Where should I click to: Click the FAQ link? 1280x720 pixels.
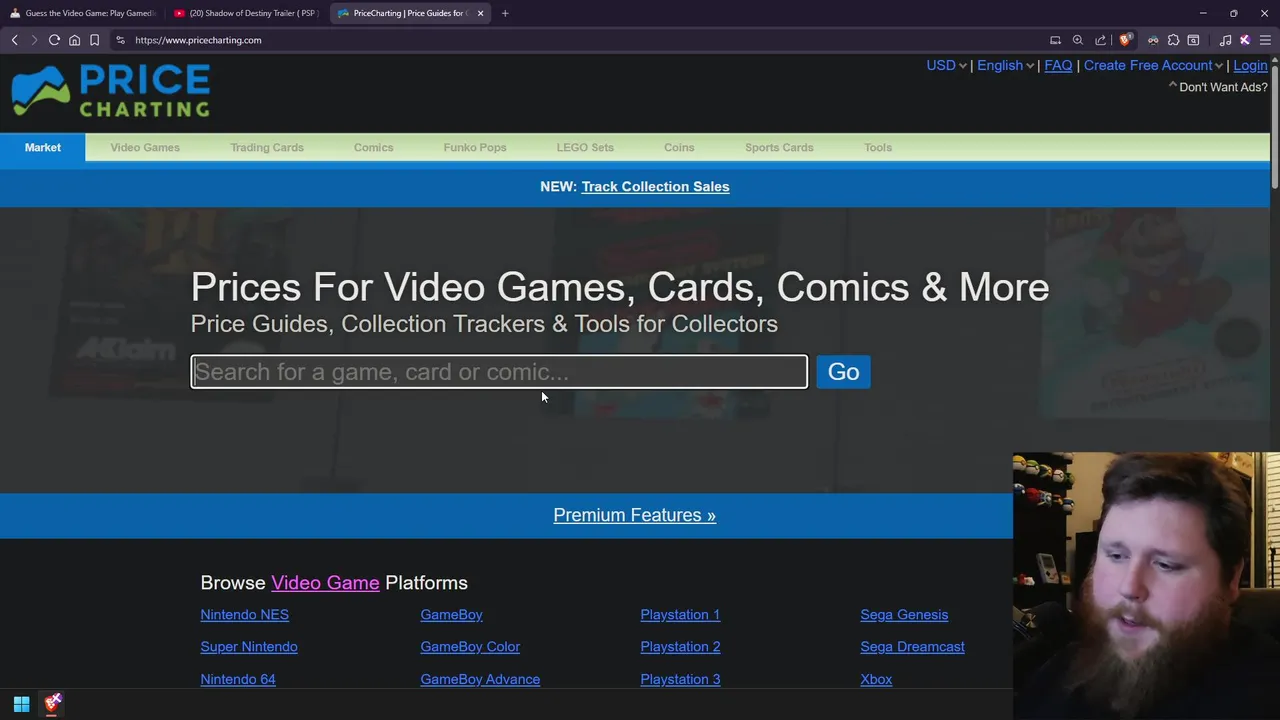point(1058,65)
